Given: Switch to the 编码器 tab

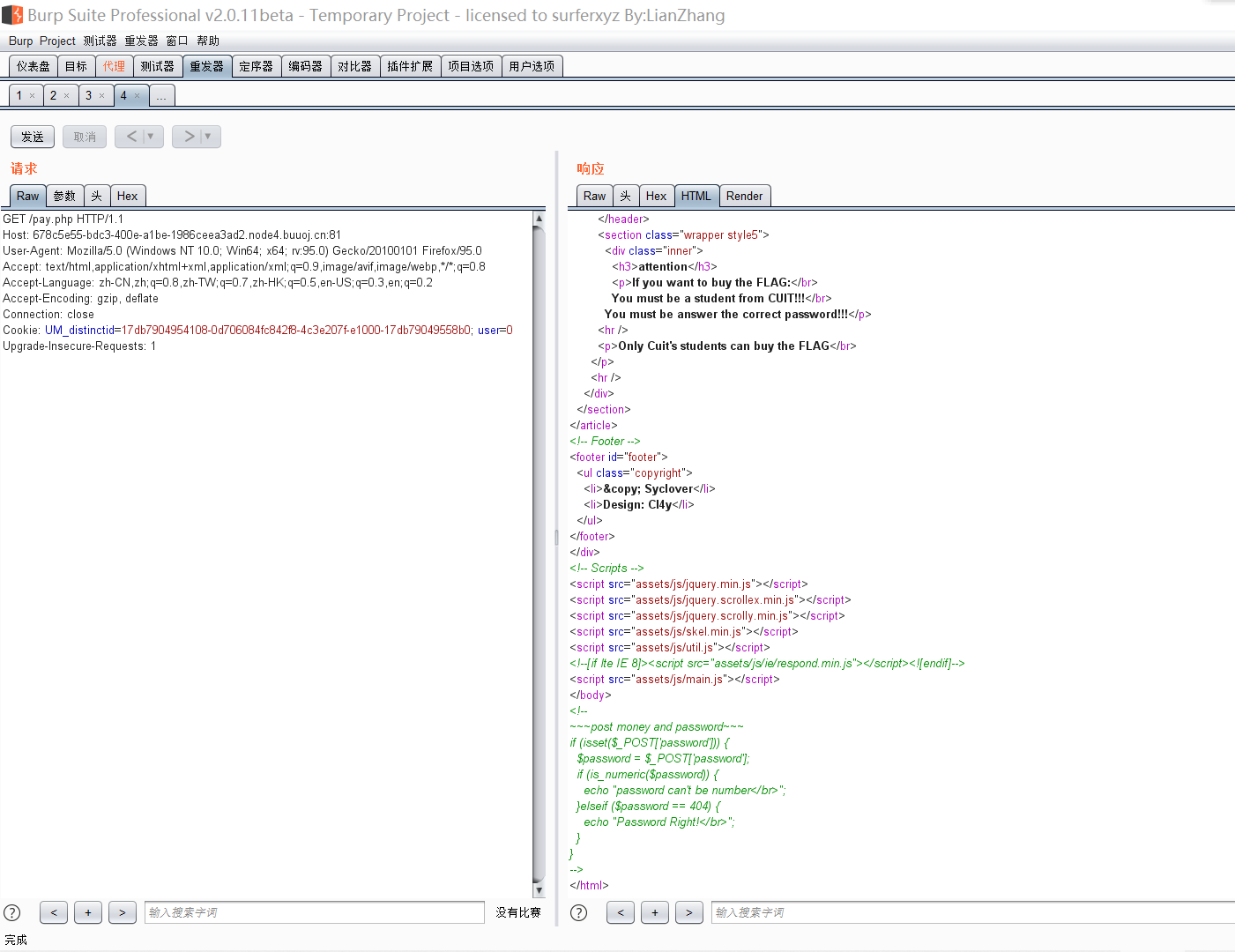Looking at the screenshot, I should click(x=306, y=66).
